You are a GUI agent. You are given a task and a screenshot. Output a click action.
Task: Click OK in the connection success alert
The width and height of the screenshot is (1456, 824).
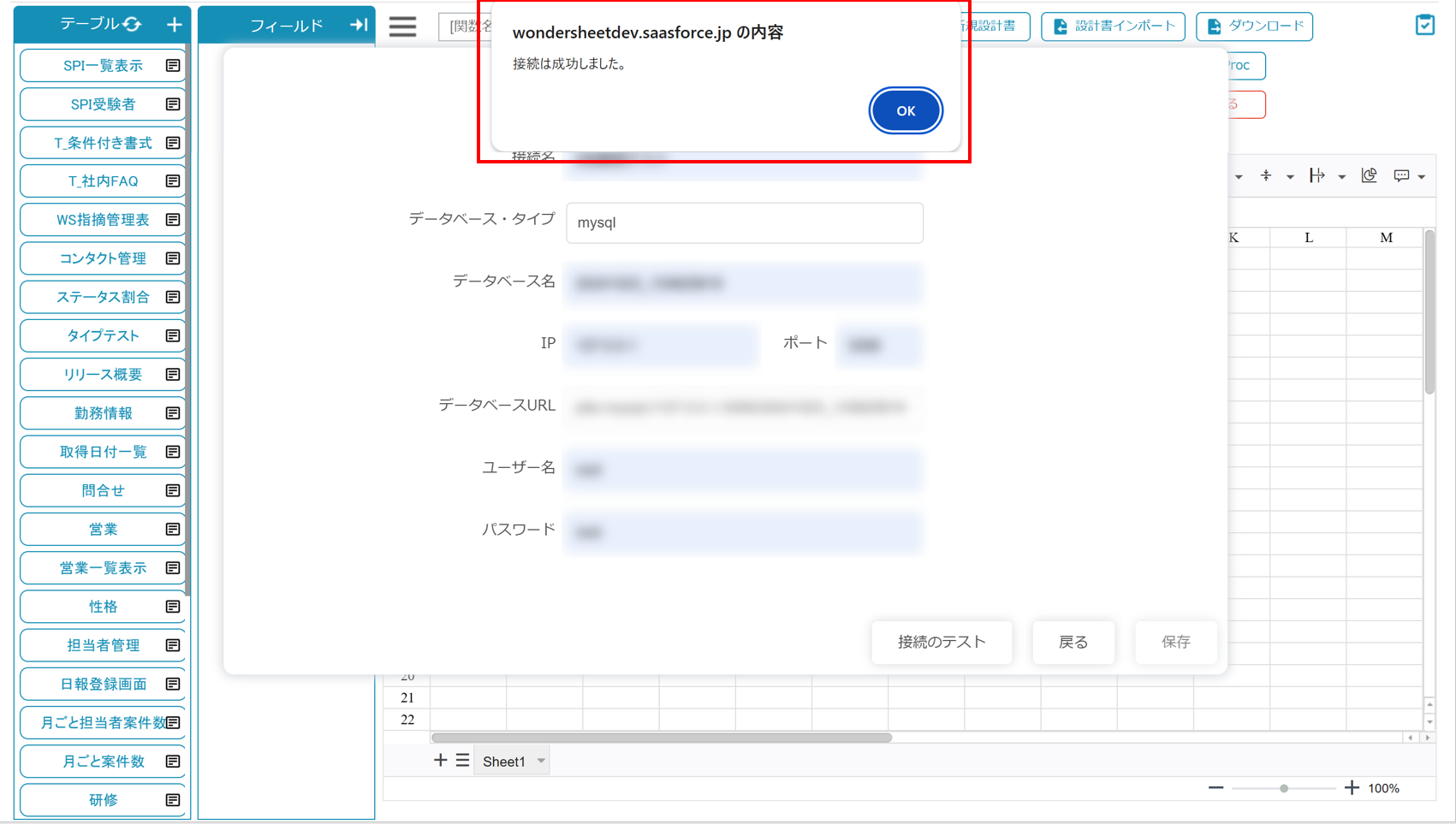[x=906, y=110]
